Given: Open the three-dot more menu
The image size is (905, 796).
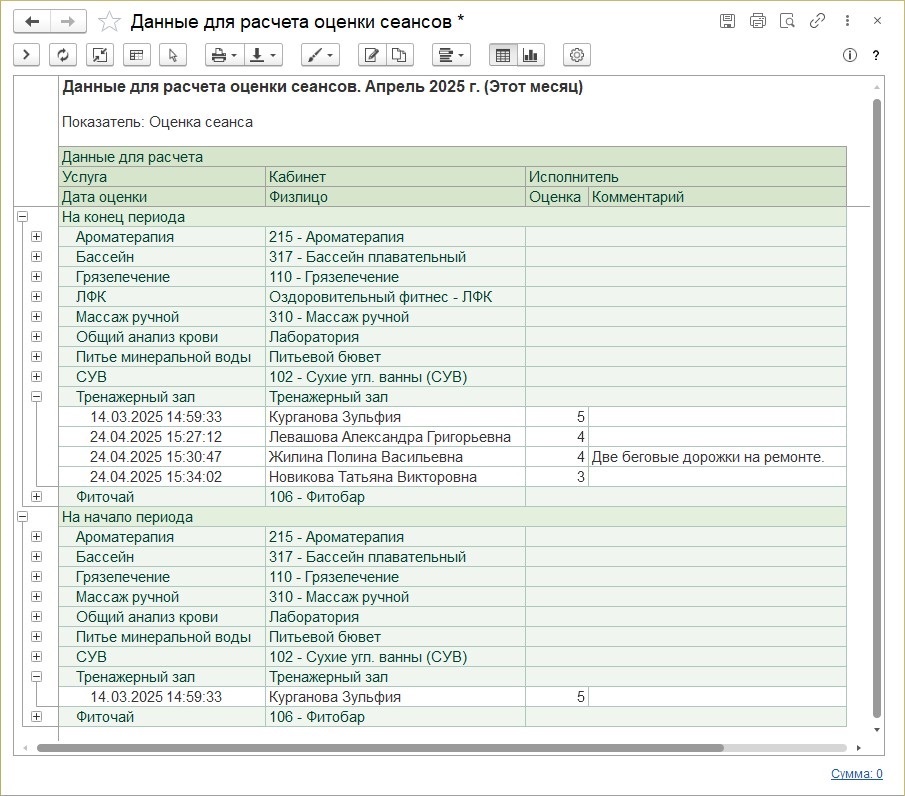Looking at the screenshot, I should click(848, 21).
